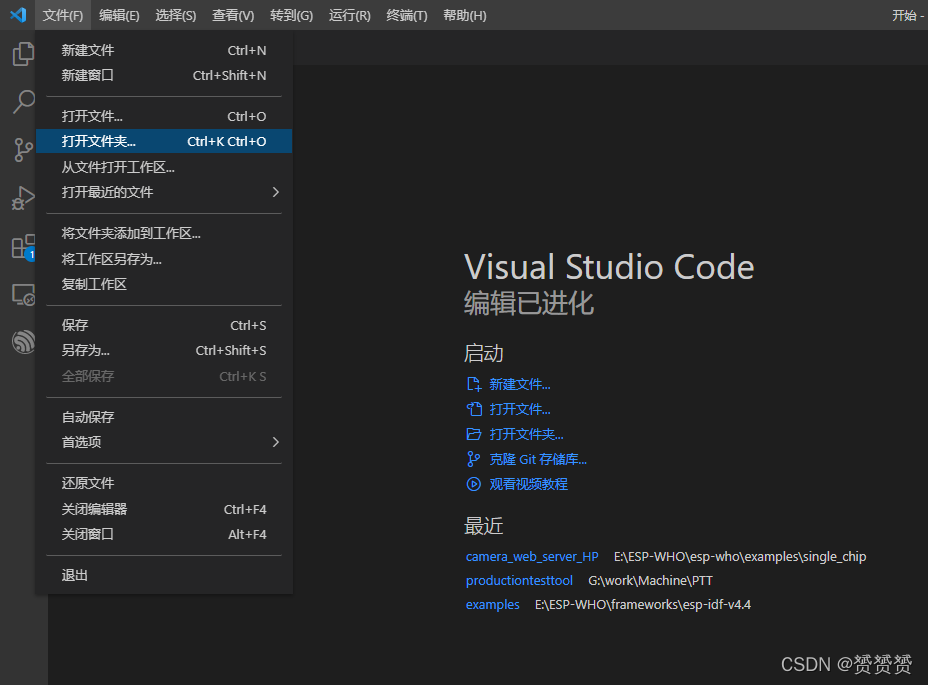The width and height of the screenshot is (928, 685).
Task: Click the 打开文件... welcome link
Action: tap(520, 409)
